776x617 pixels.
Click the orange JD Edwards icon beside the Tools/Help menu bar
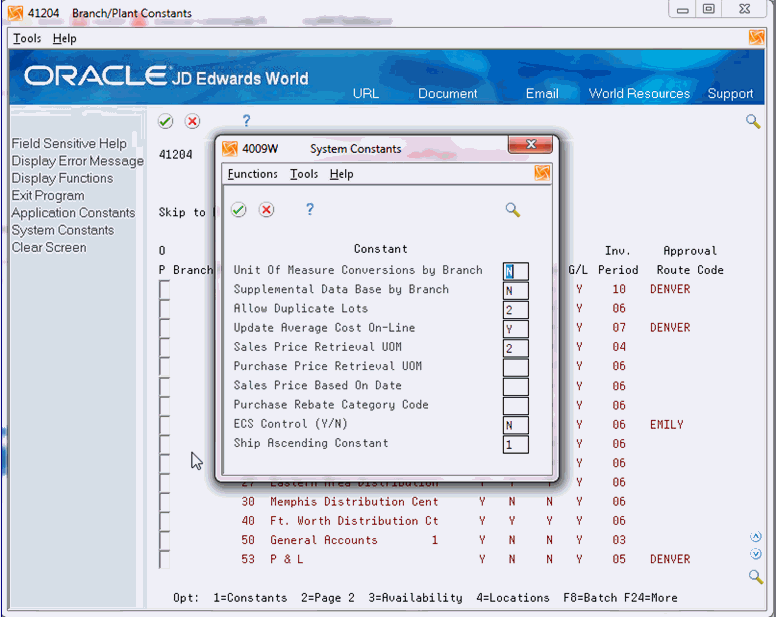(x=756, y=38)
